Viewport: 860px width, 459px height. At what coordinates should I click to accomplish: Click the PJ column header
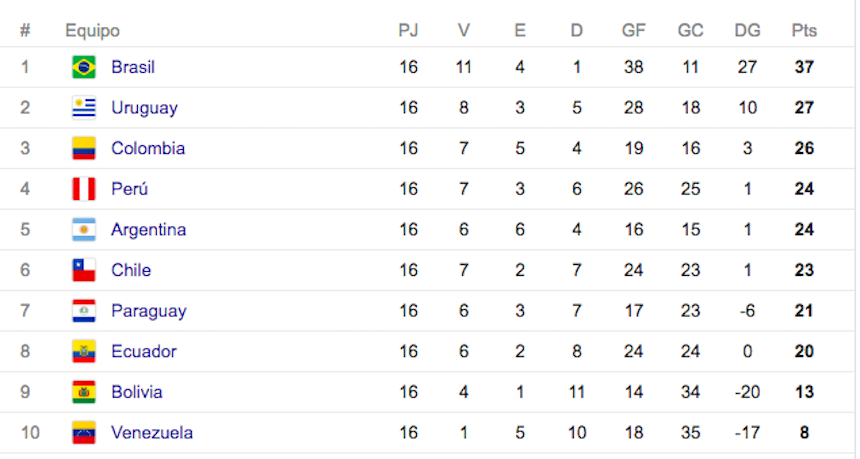(x=408, y=30)
